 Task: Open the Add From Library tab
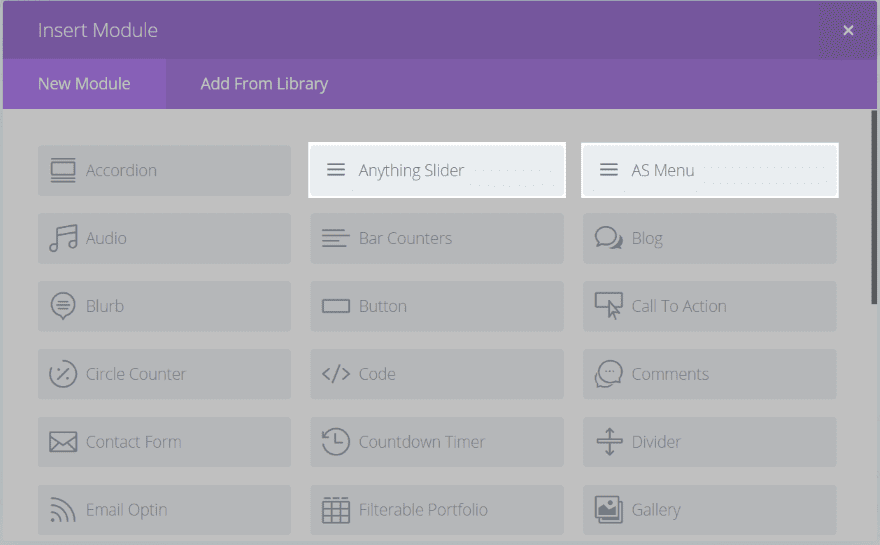(x=264, y=84)
